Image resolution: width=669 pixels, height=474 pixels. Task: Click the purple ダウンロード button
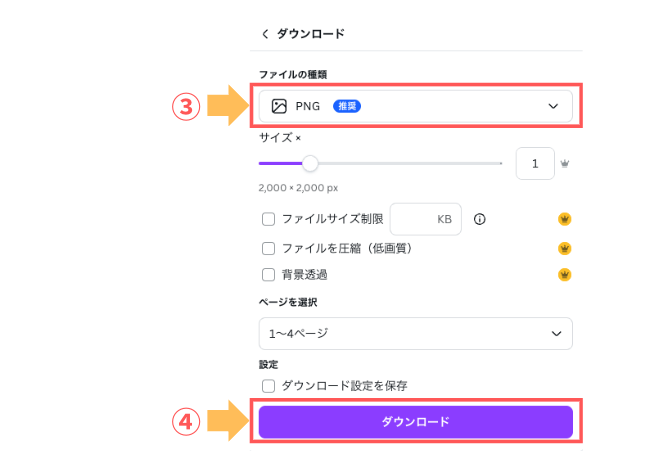point(416,422)
